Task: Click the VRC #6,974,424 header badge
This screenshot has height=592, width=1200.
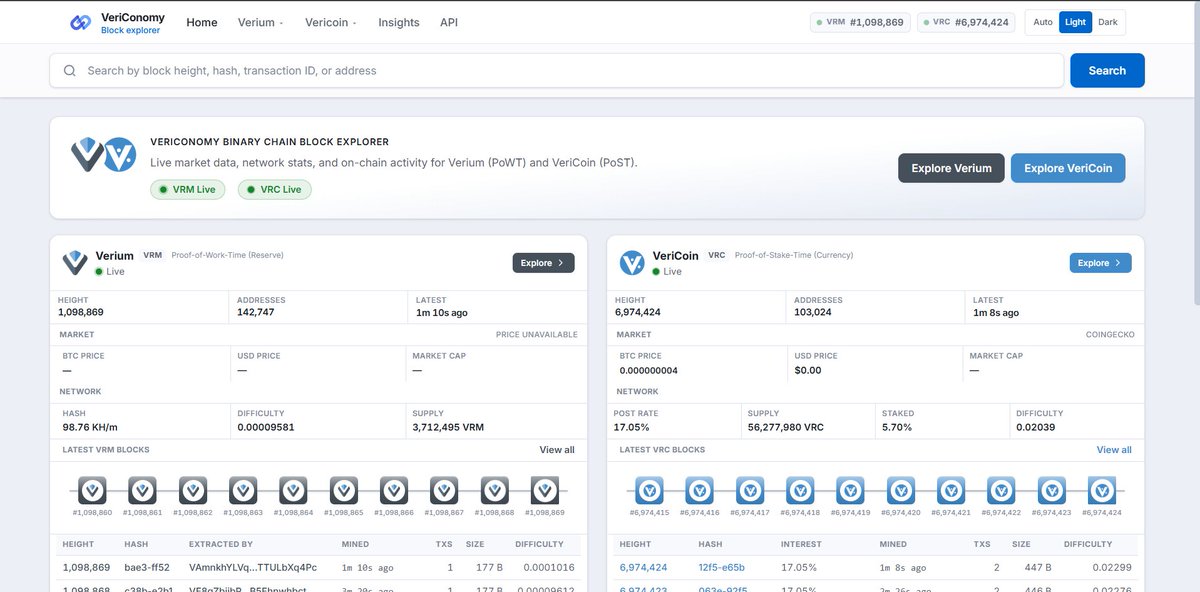Action: 966,22
